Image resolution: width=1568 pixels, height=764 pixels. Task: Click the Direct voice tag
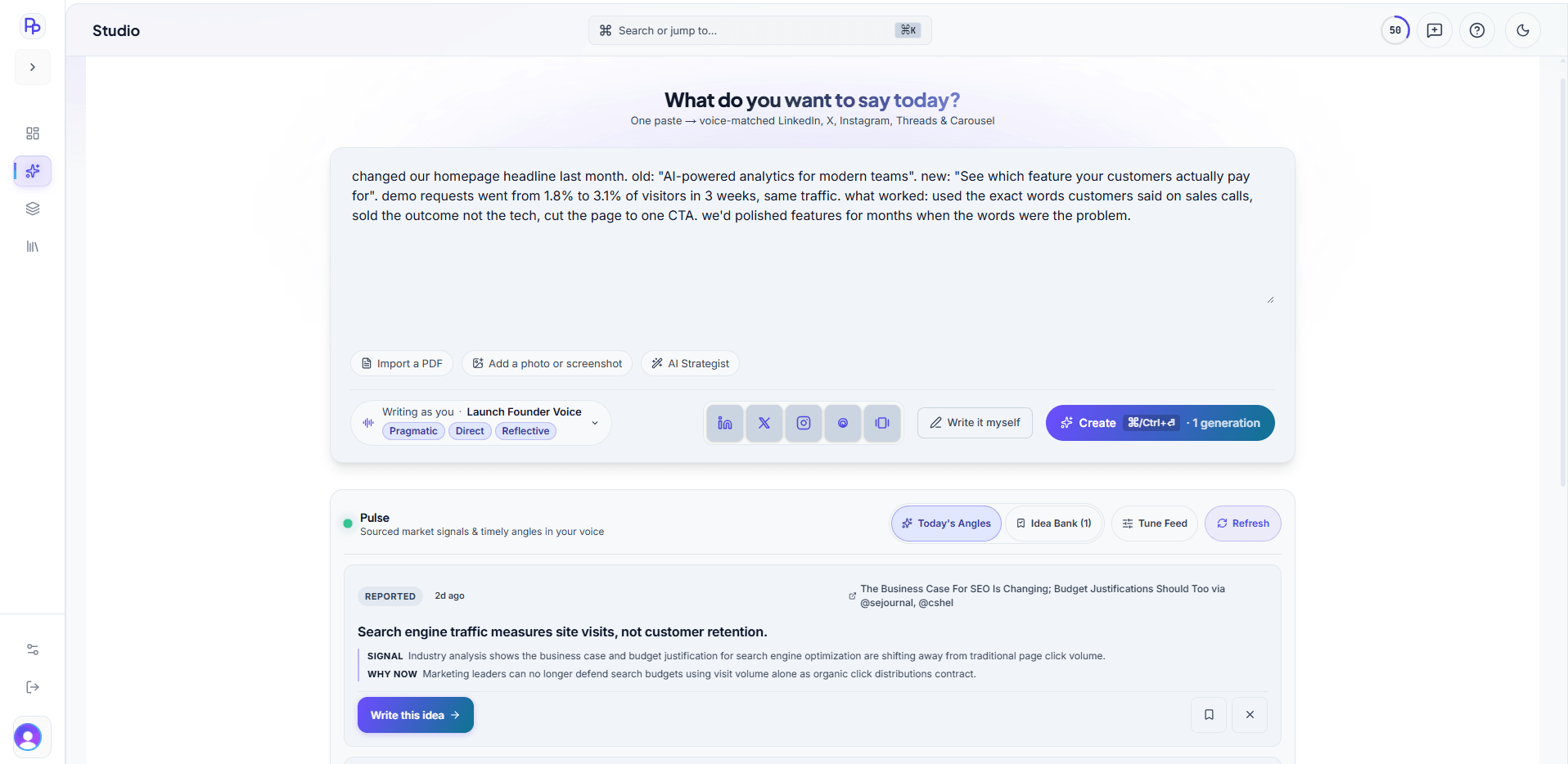click(x=470, y=431)
